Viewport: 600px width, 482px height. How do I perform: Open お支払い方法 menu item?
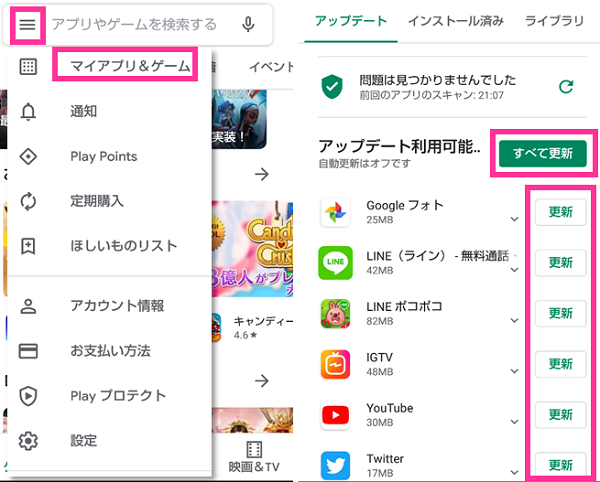(109, 351)
